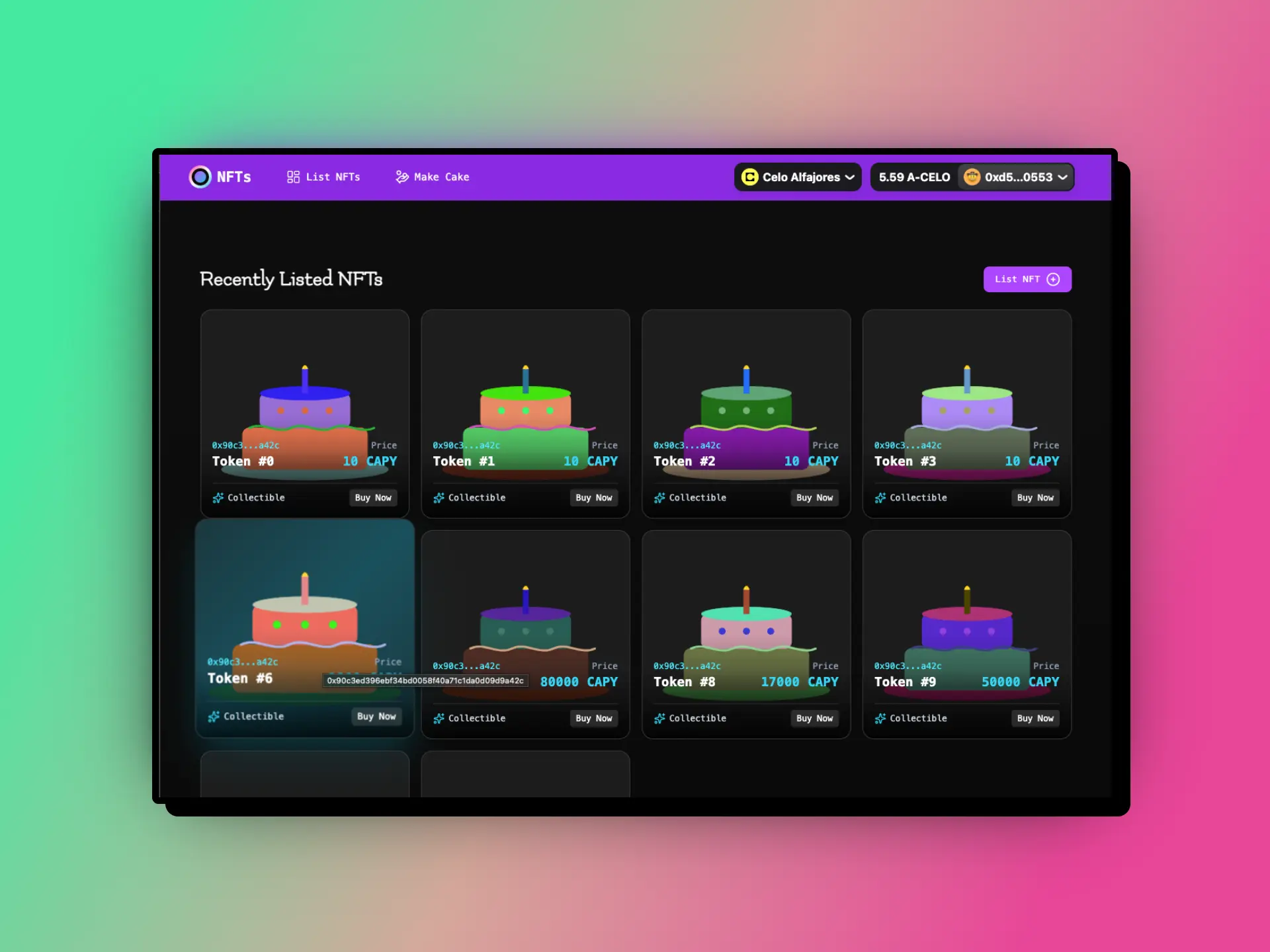The image size is (1270, 952).
Task: Click the Collectible sparkle icon on Token #1
Action: click(439, 498)
